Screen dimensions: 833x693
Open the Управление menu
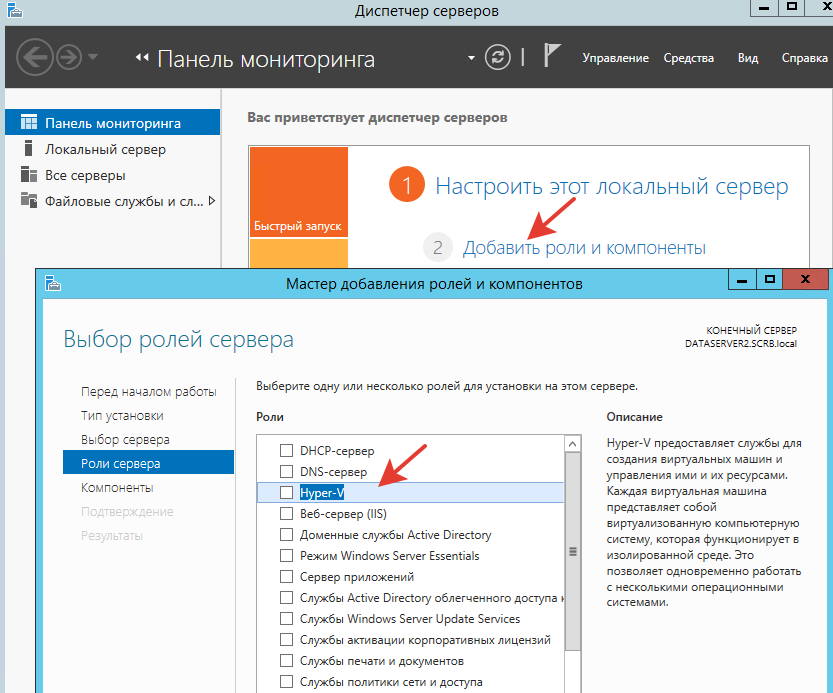tap(615, 58)
